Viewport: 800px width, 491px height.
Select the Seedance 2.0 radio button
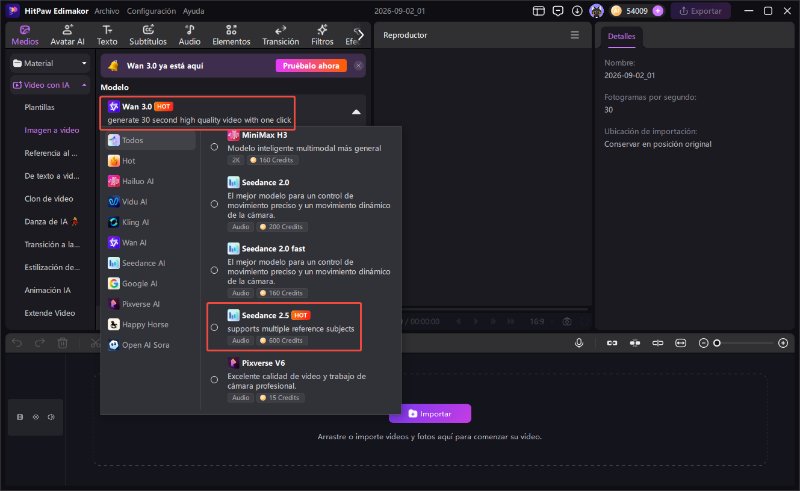(x=214, y=204)
